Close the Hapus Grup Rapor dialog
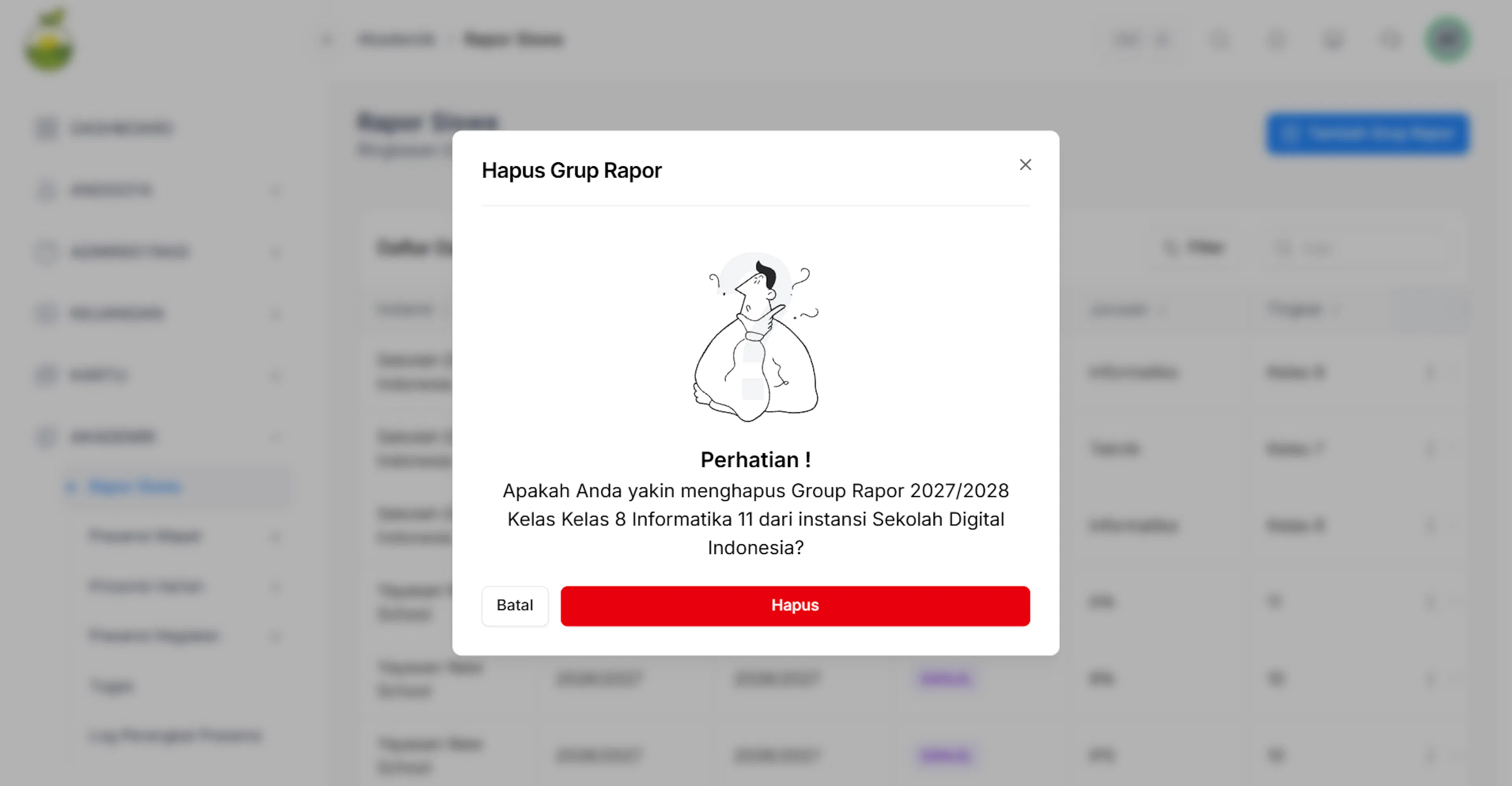 (x=1025, y=165)
